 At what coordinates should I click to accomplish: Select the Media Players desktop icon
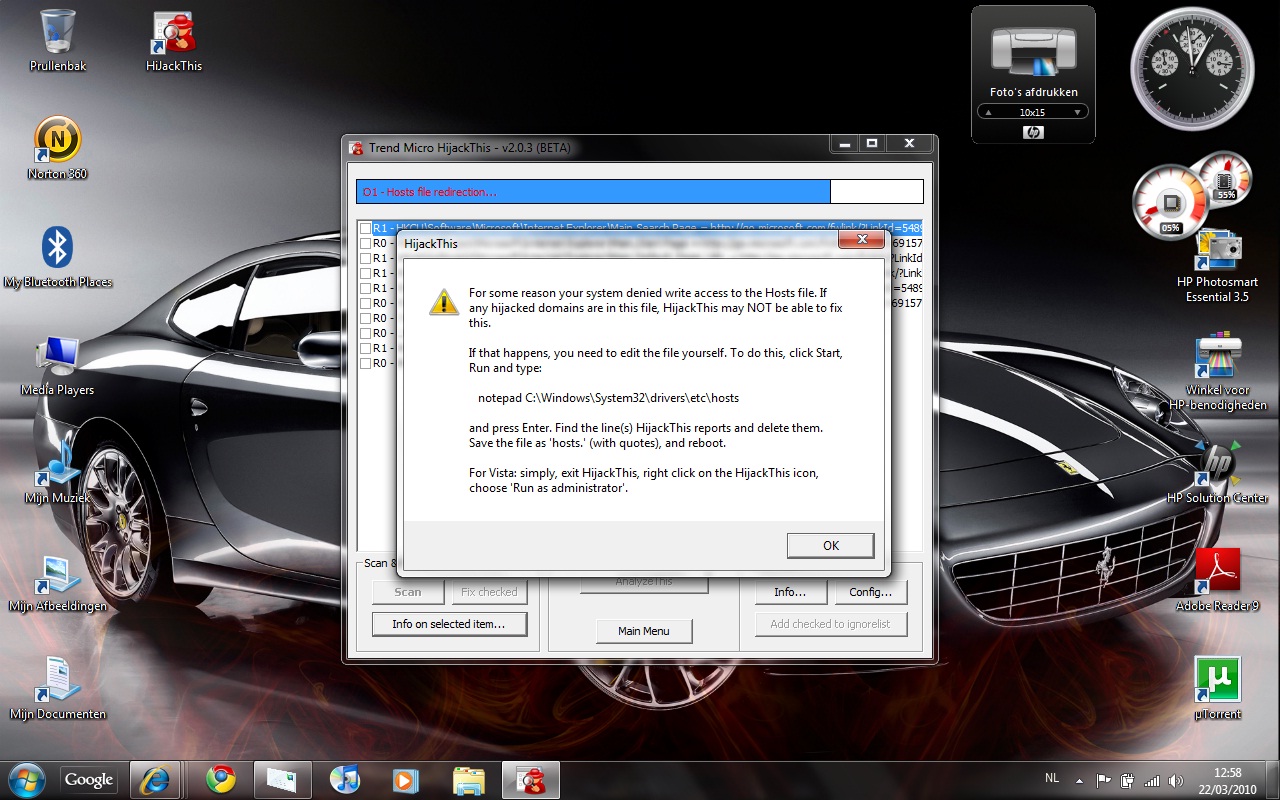coord(58,364)
